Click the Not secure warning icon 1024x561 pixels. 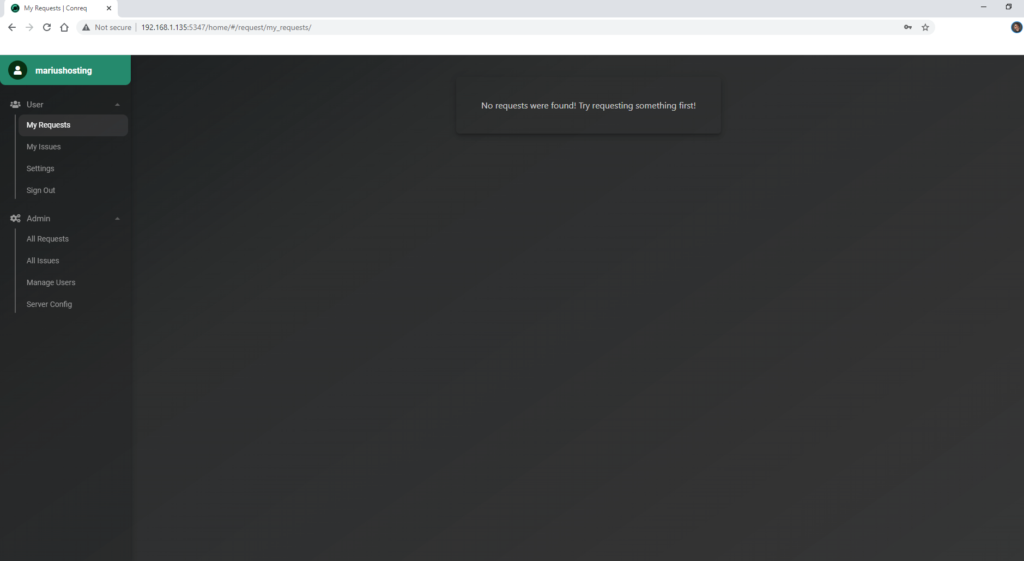86,27
